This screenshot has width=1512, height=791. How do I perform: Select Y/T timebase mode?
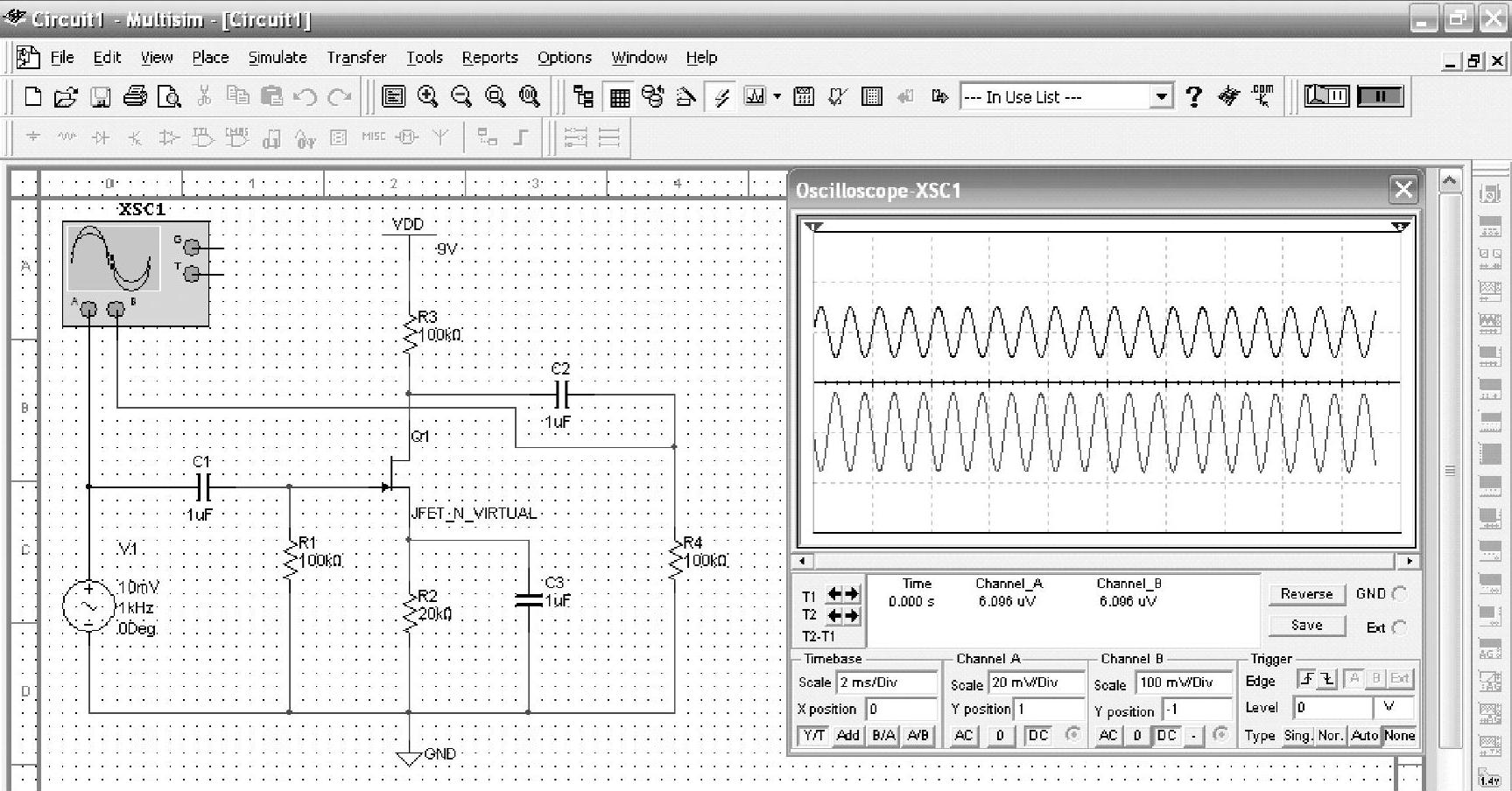coord(814,736)
